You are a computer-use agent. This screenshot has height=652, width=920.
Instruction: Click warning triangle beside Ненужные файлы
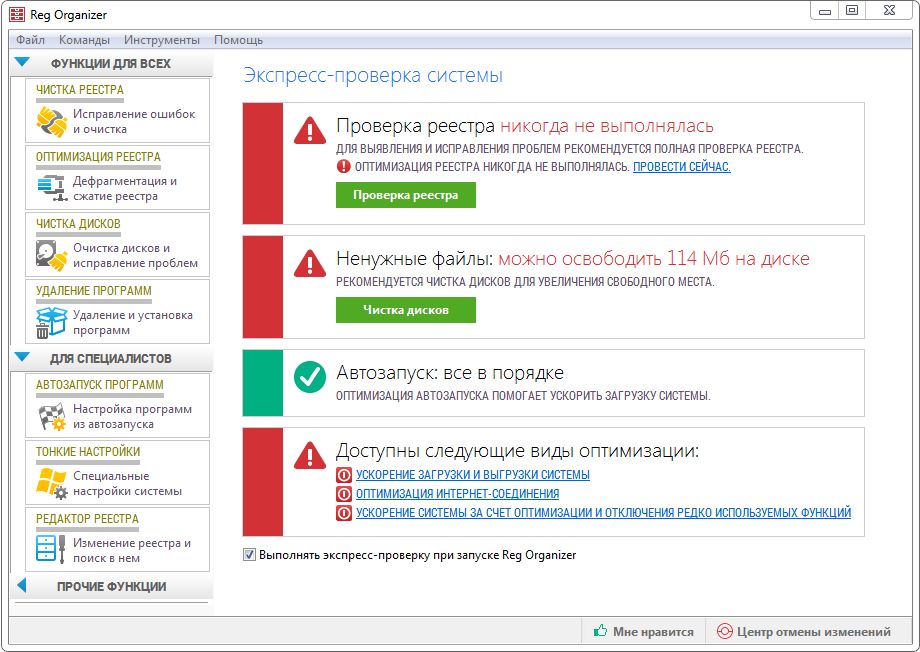click(x=310, y=263)
